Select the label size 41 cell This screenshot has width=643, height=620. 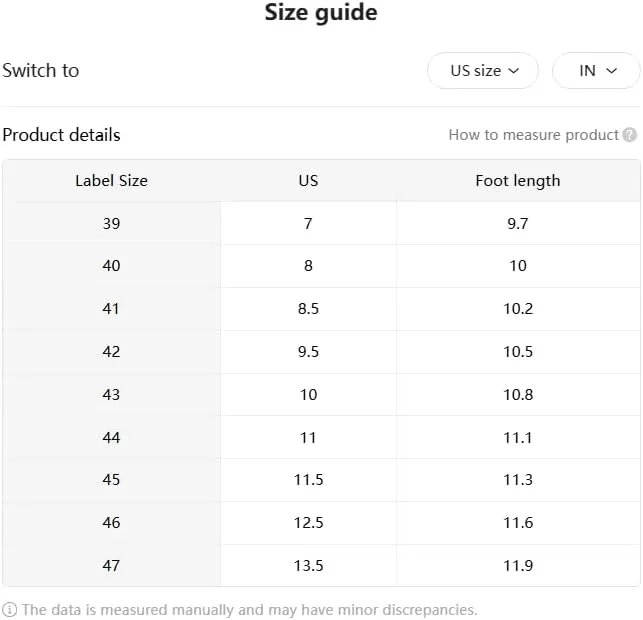pyautogui.click(x=111, y=309)
